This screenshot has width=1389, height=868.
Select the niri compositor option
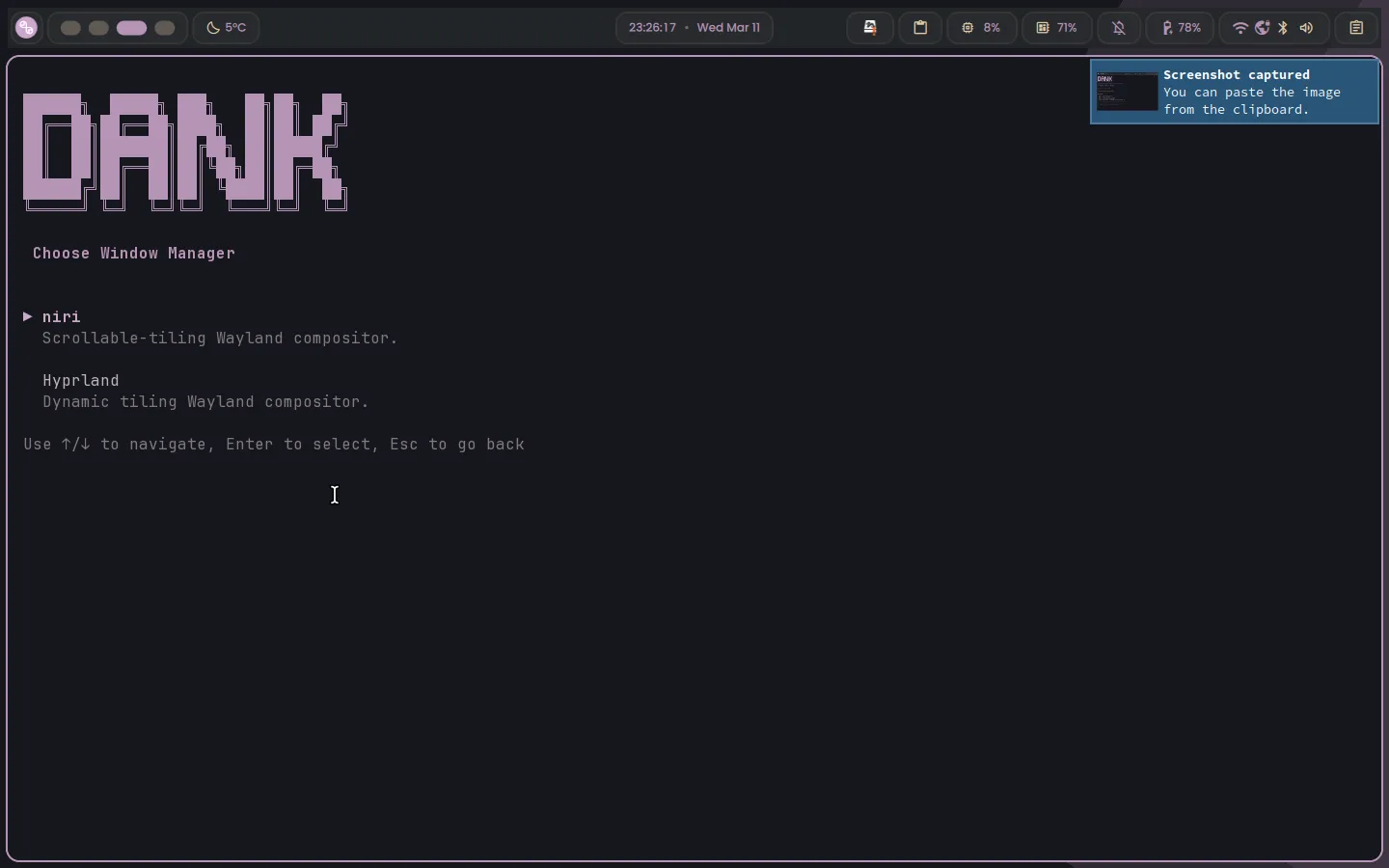(x=62, y=317)
